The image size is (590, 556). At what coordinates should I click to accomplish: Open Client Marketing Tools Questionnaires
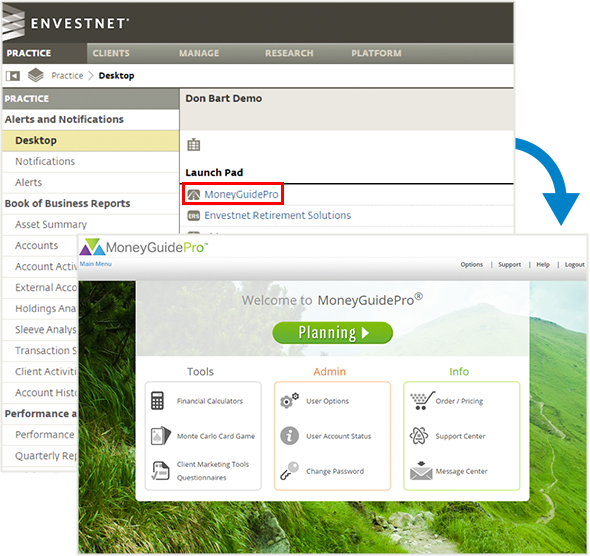pos(213,471)
